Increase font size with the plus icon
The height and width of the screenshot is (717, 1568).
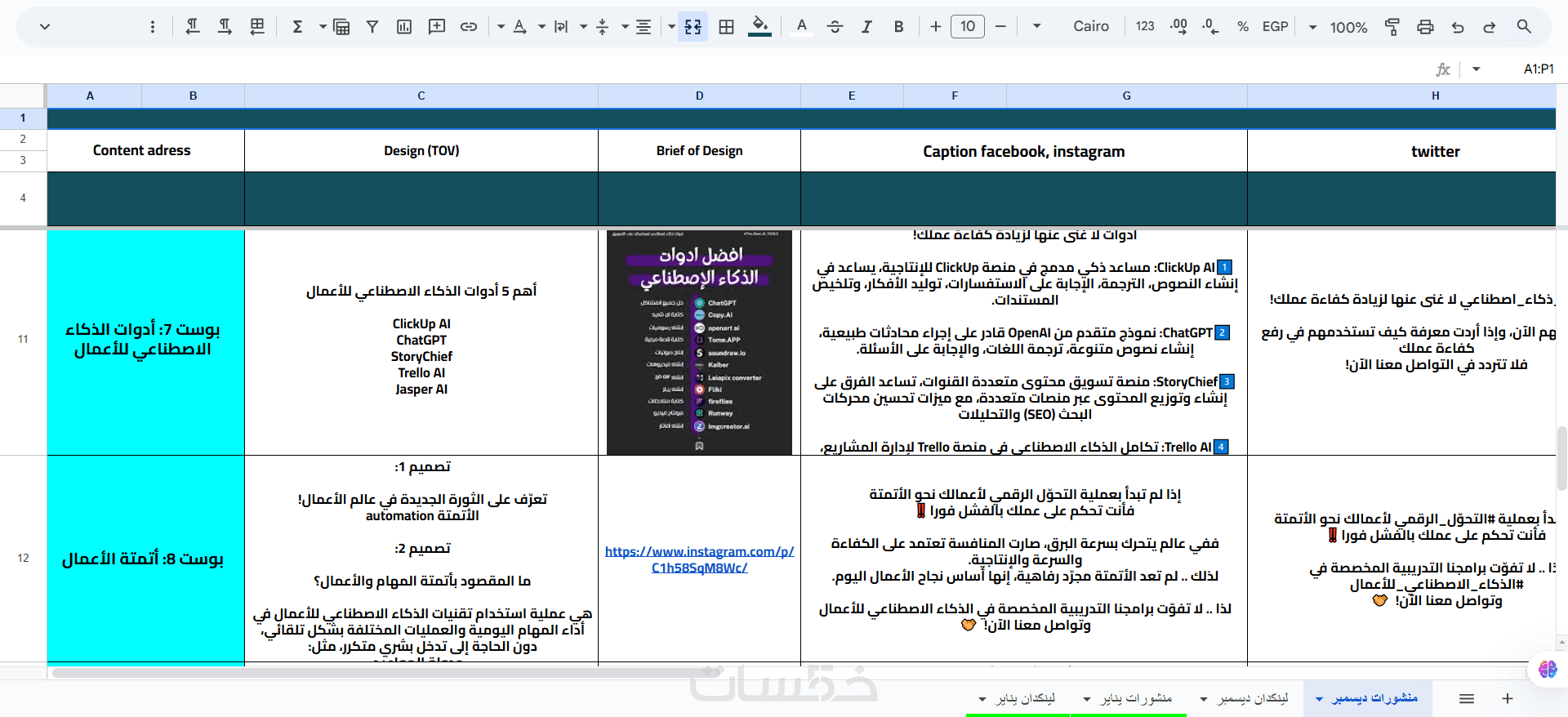936,27
